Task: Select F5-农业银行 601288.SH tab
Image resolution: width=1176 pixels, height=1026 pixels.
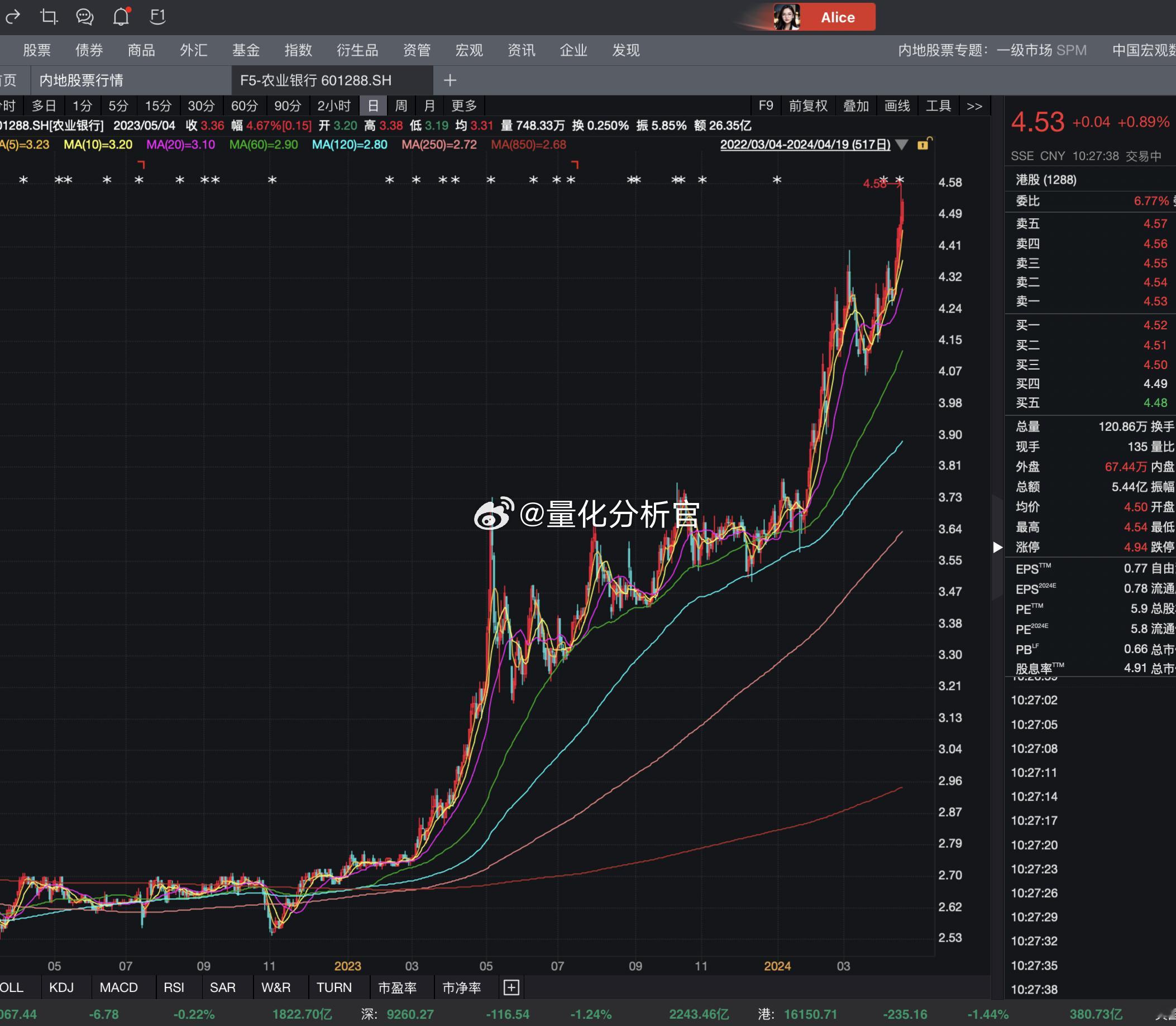Action: (x=332, y=80)
